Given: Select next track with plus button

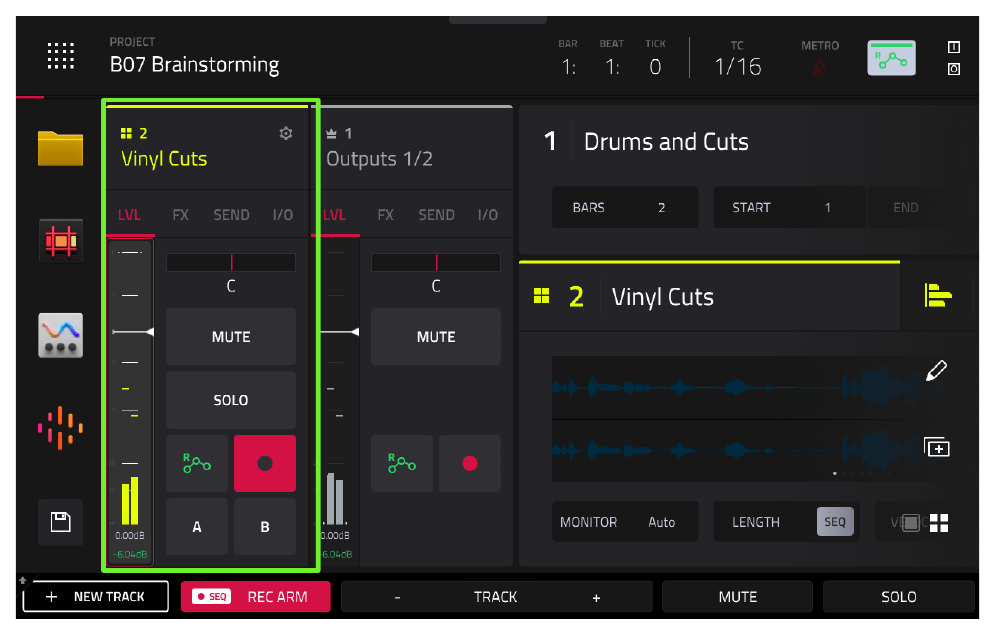Looking at the screenshot, I should [x=596, y=597].
